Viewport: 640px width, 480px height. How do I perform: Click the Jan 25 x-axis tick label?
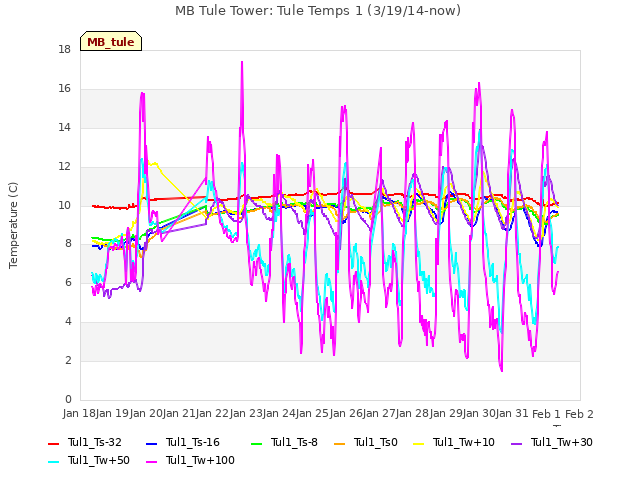click(x=313, y=414)
